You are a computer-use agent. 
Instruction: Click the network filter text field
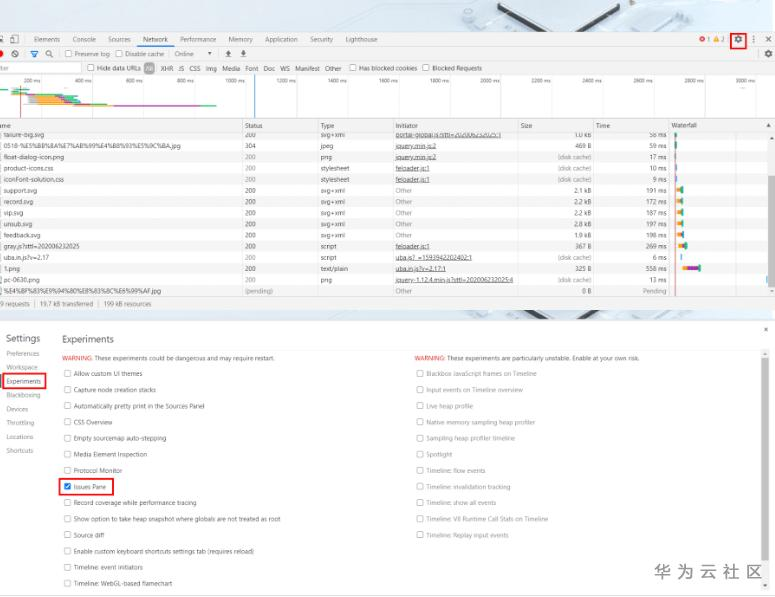(x=40, y=68)
